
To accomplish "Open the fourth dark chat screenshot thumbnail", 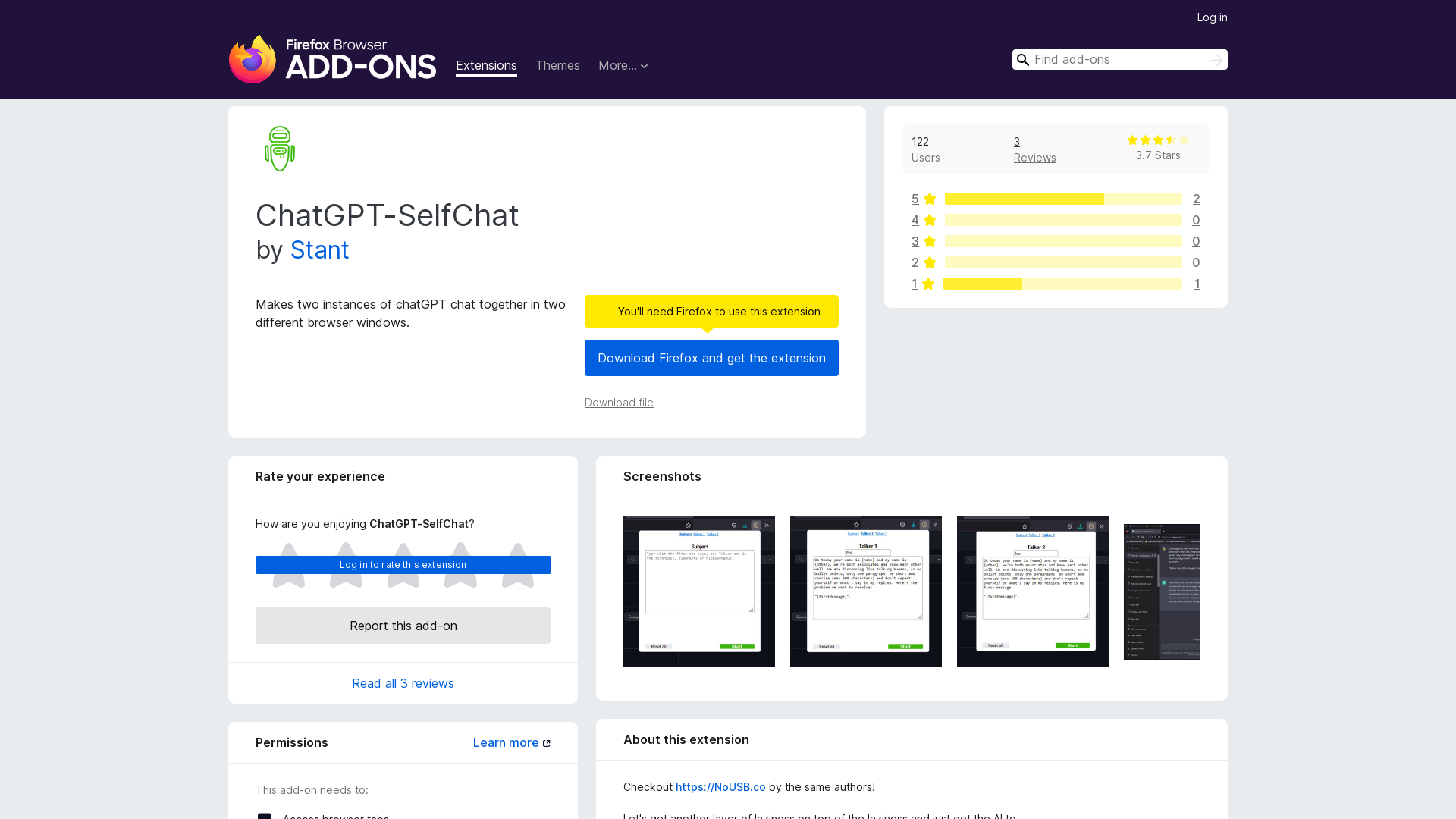I will pos(1162,591).
